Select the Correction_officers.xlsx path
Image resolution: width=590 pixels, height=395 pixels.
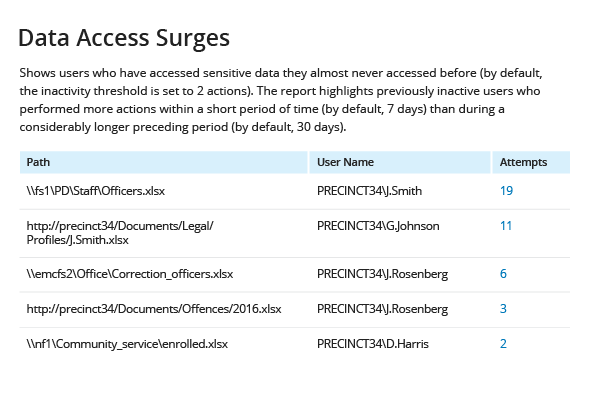[129, 273]
